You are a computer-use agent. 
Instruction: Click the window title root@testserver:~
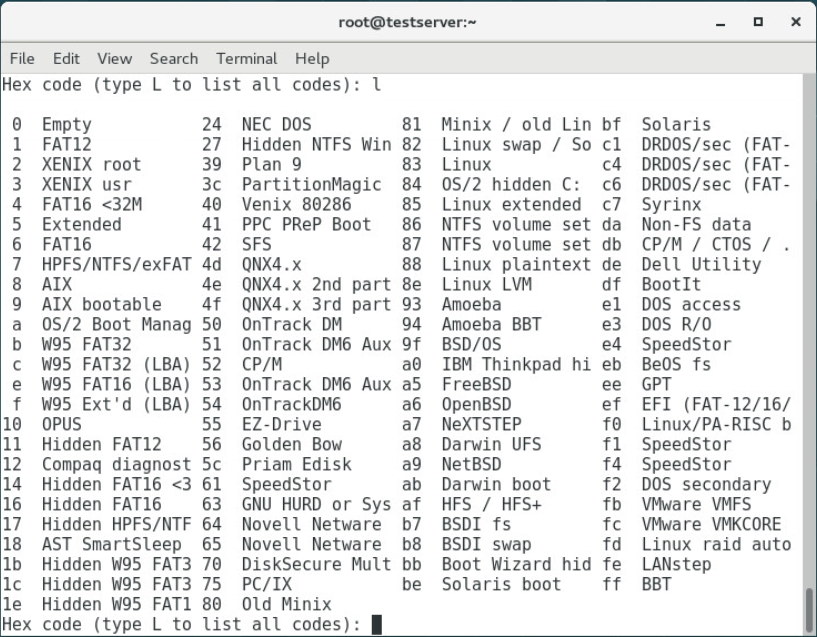click(407, 22)
